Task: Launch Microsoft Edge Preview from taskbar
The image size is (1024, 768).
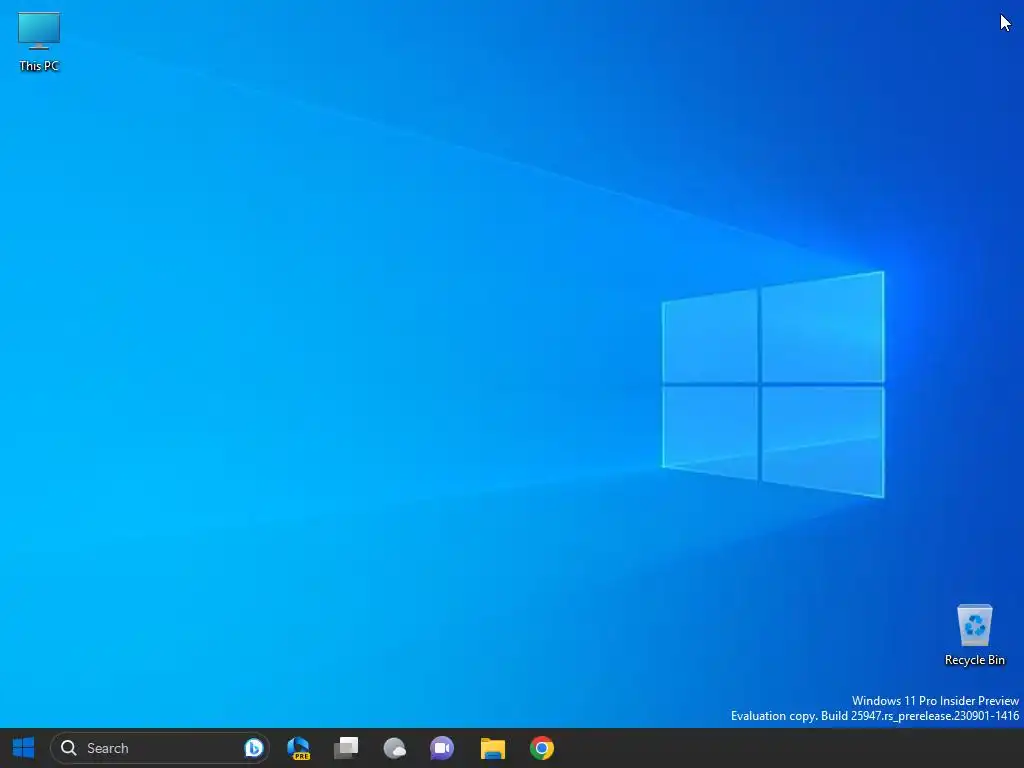Action: pos(298,748)
